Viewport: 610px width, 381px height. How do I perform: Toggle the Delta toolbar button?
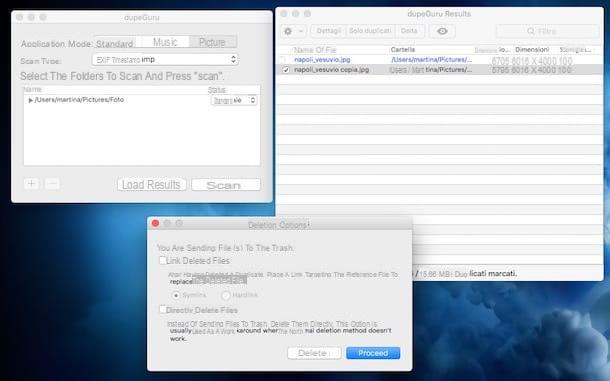point(409,31)
